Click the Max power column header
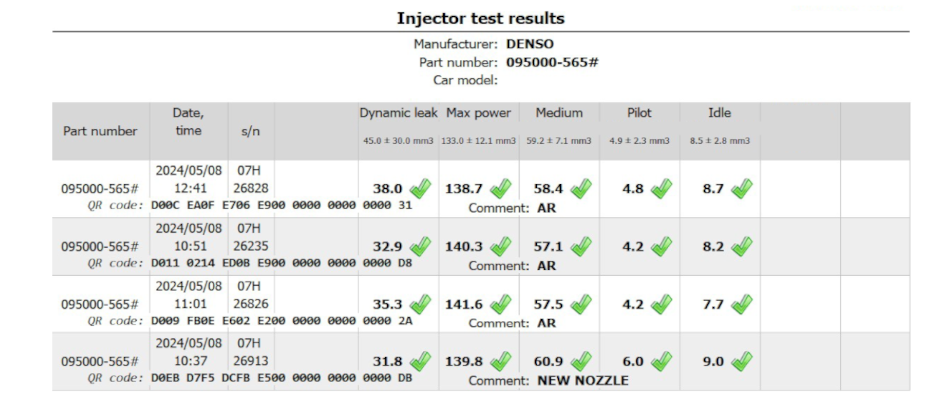Screen dimensions: 950x400 coord(478,113)
